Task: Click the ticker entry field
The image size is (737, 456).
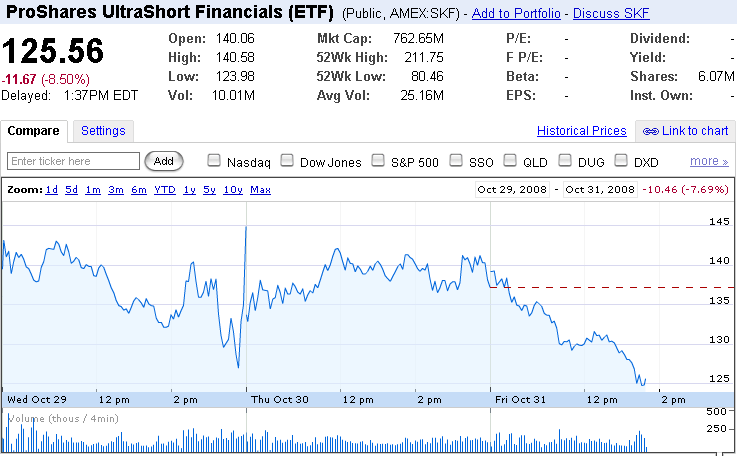Action: [74, 161]
